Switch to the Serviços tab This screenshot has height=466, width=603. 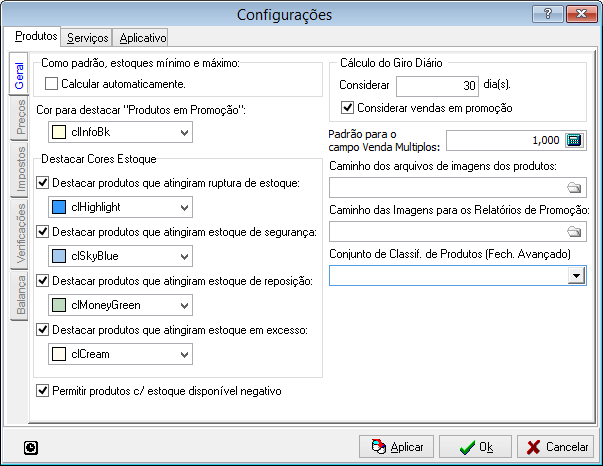87,38
